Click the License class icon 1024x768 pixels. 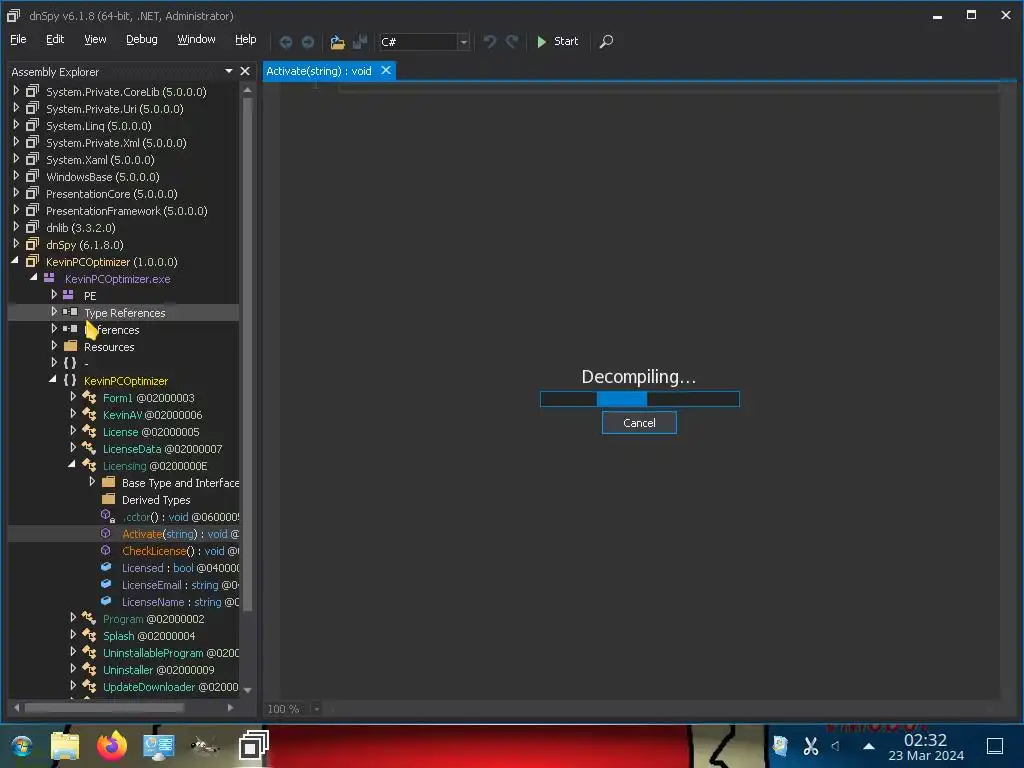pos(89,431)
